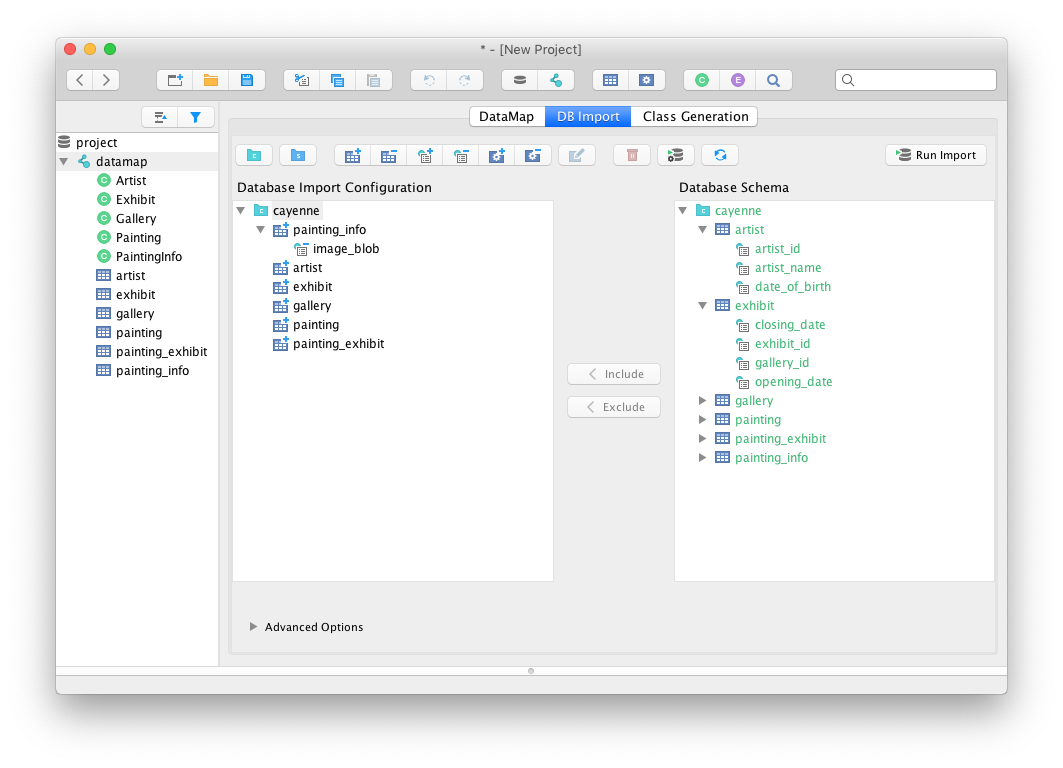
Task: Click the Refresh DB schema icon
Action: (x=719, y=155)
